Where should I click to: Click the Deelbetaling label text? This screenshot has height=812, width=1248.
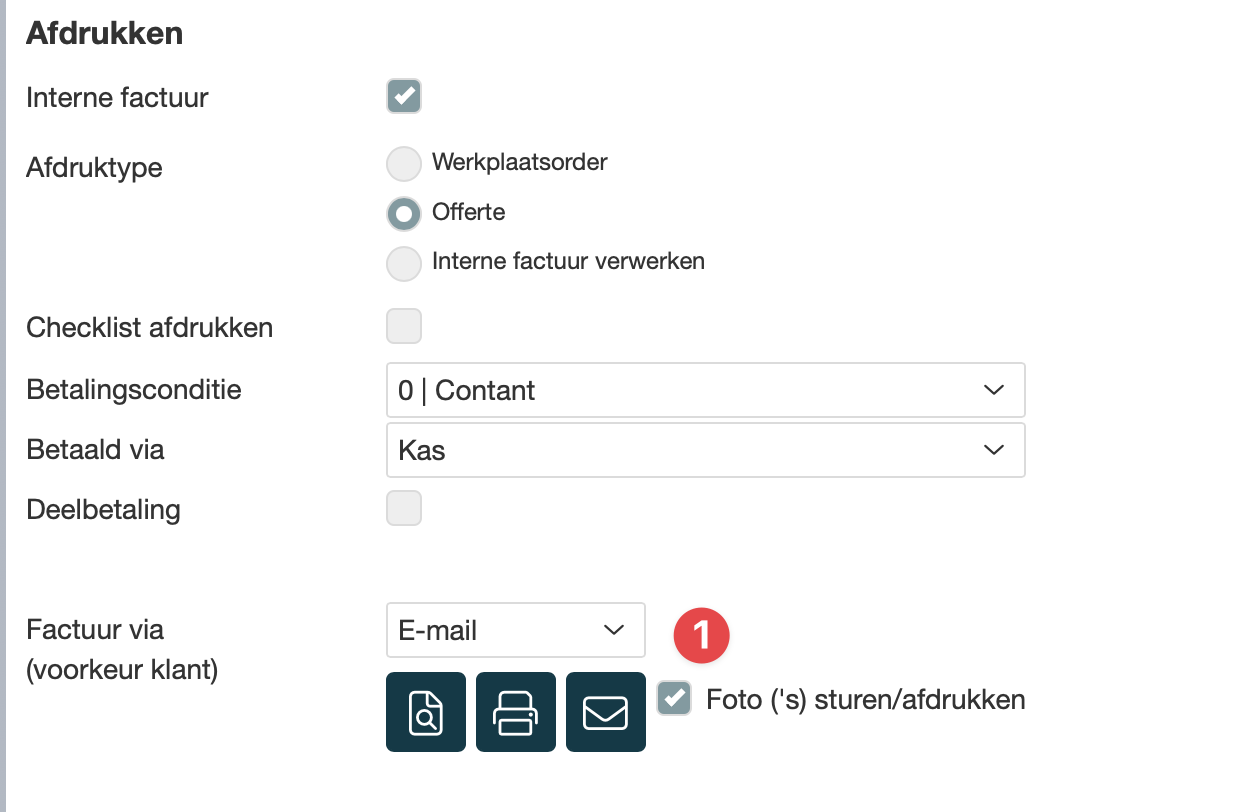click(x=103, y=509)
